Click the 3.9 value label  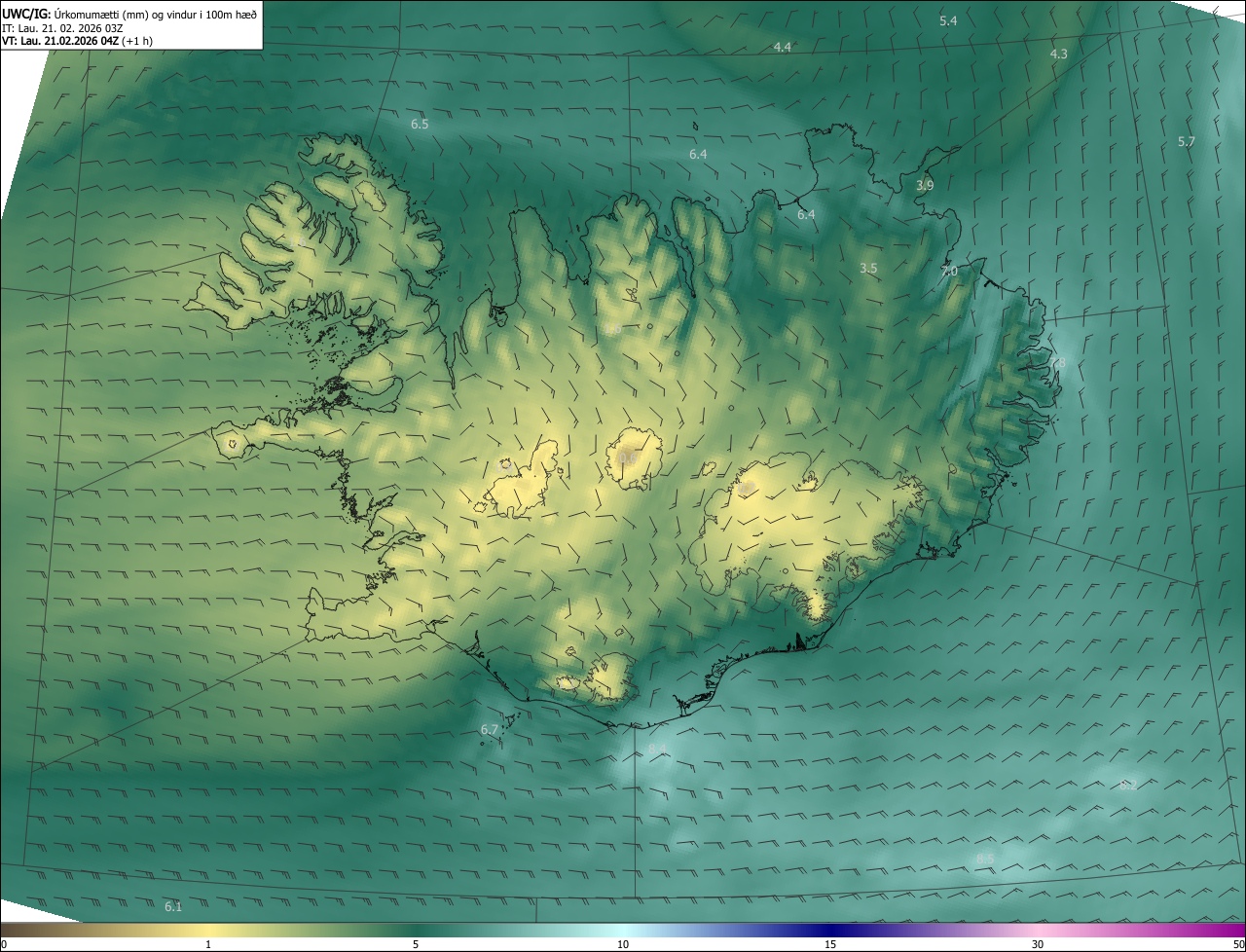[925, 185]
